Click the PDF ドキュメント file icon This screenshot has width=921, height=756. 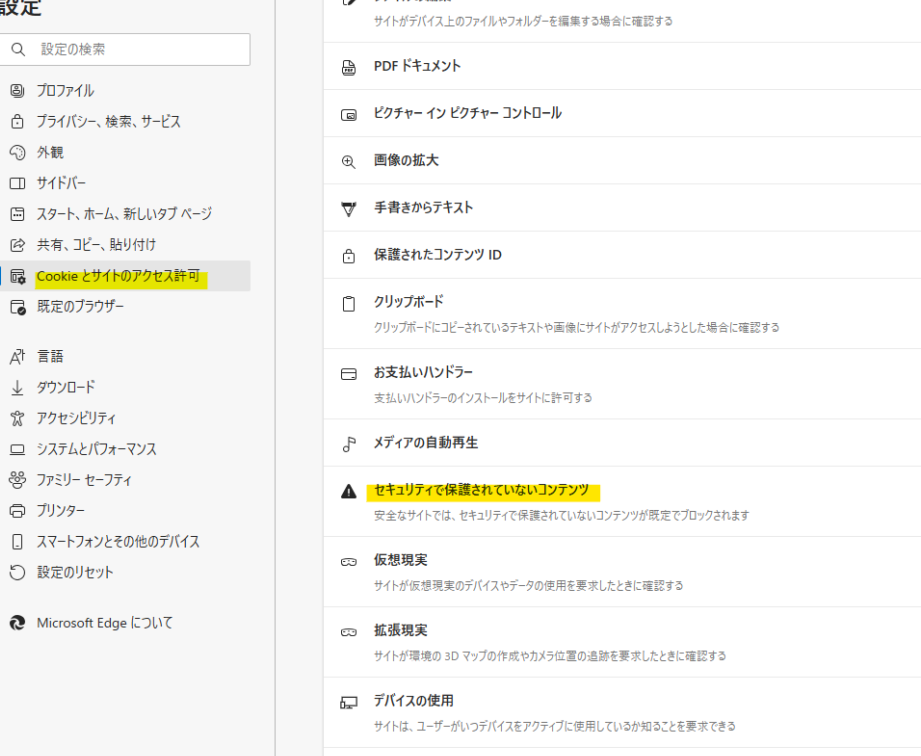click(x=349, y=67)
